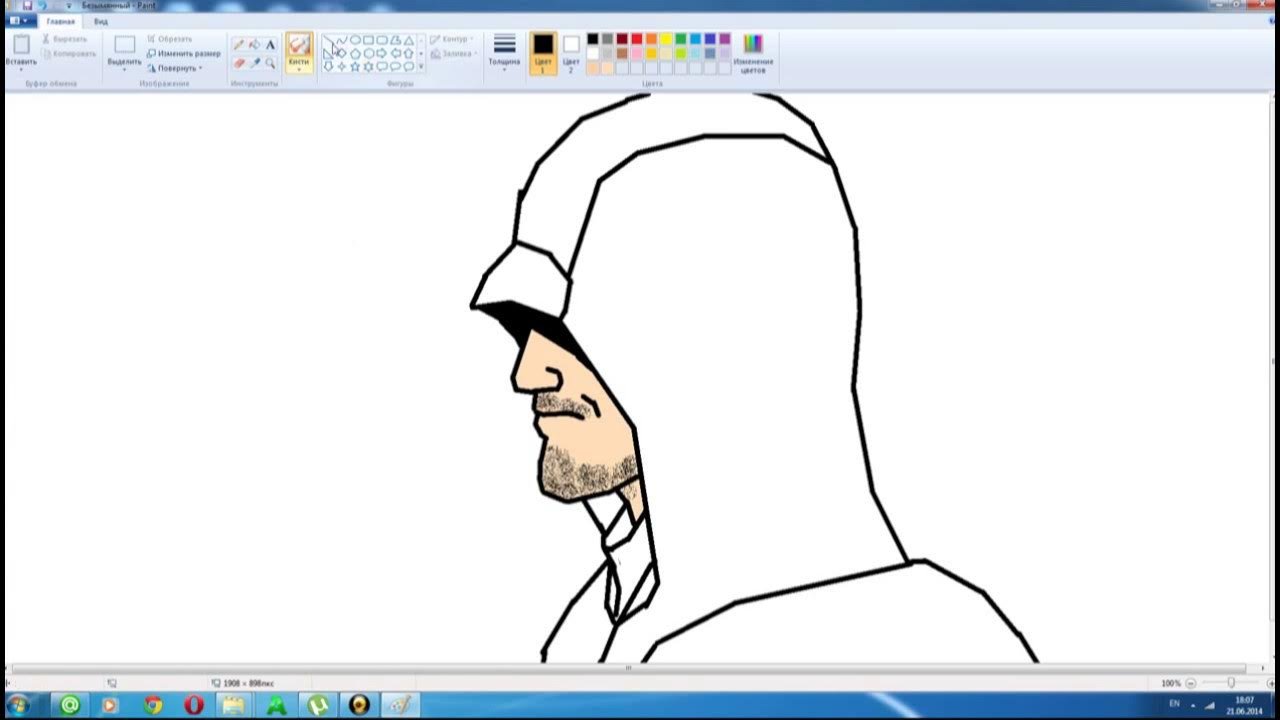Open the Home (Главная) tab
The image size is (1280, 720).
60,21
